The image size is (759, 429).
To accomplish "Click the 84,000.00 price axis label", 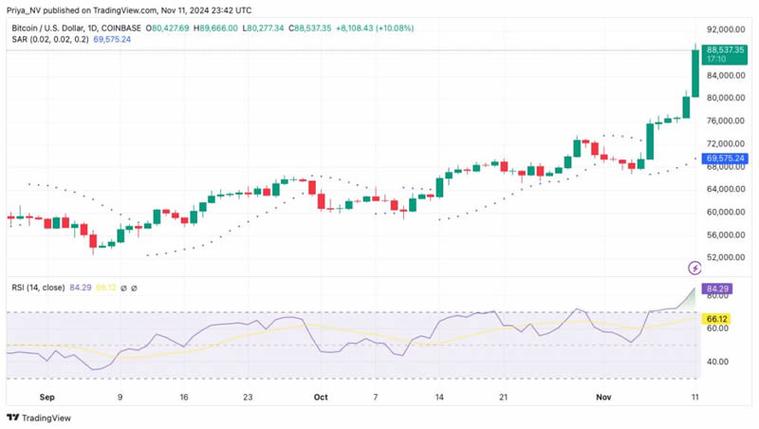I will click(x=726, y=75).
